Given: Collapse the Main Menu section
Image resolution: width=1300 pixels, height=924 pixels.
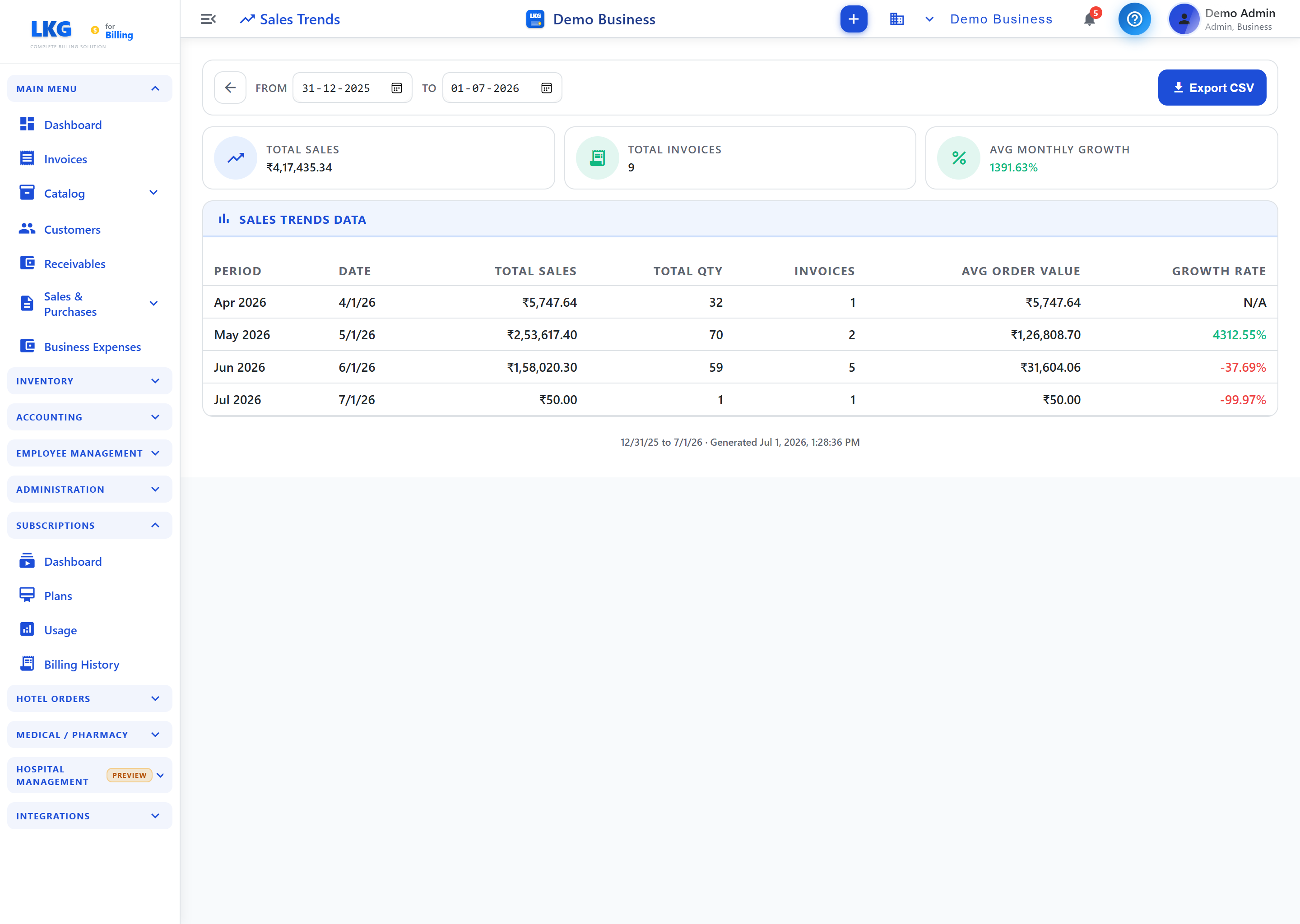Looking at the screenshot, I should pos(89,88).
